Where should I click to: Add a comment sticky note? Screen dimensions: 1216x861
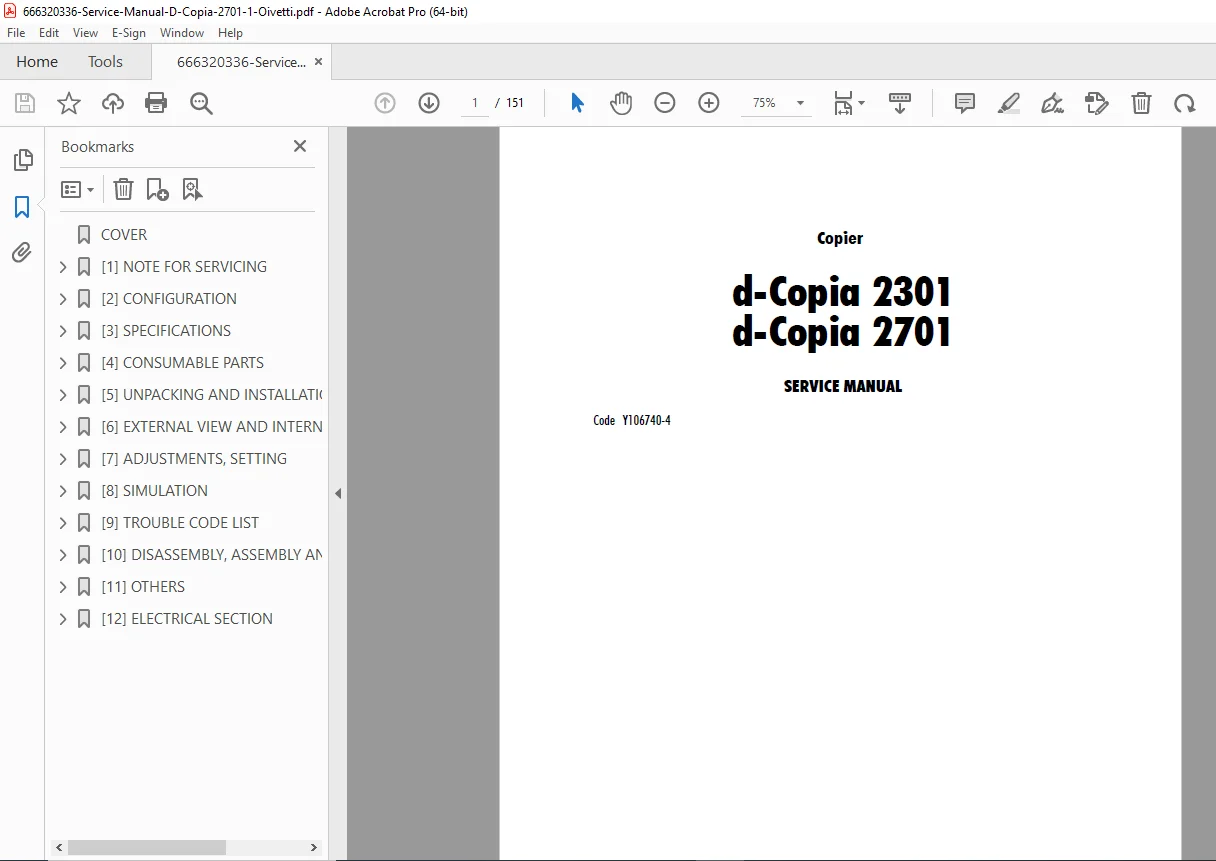965,103
